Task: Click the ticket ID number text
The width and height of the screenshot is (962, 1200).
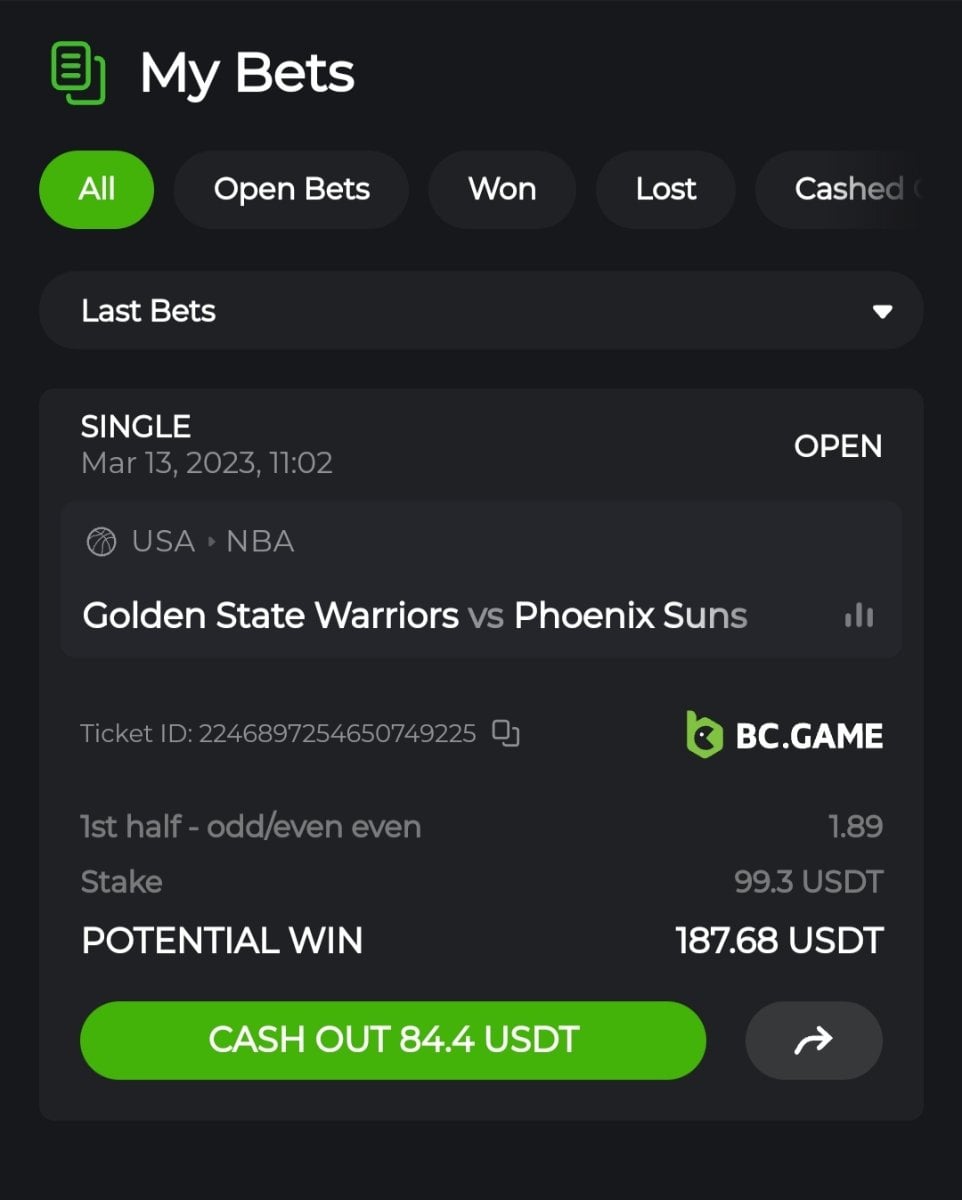Action: pos(337,734)
